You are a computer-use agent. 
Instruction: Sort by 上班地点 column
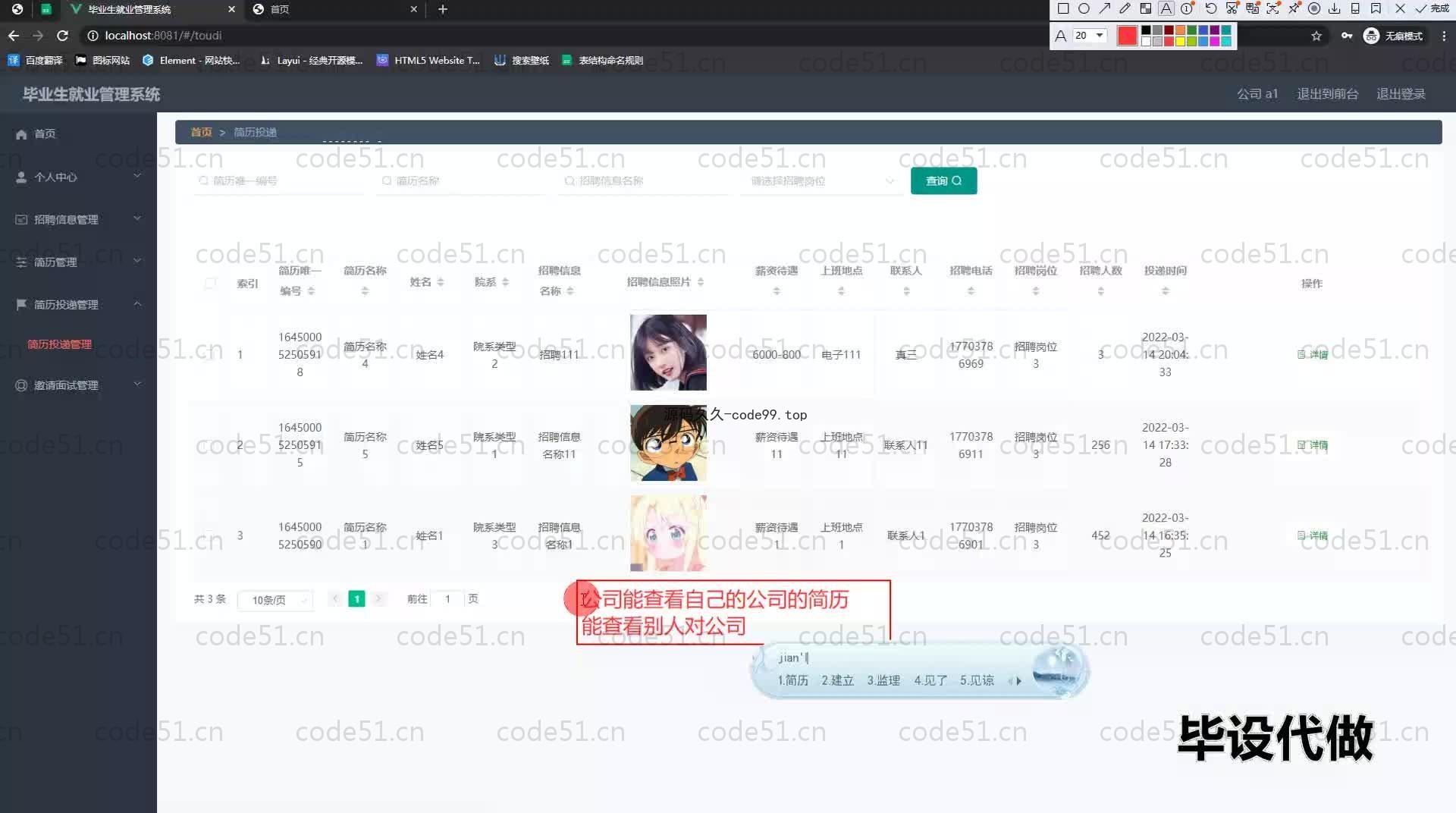coord(841,291)
